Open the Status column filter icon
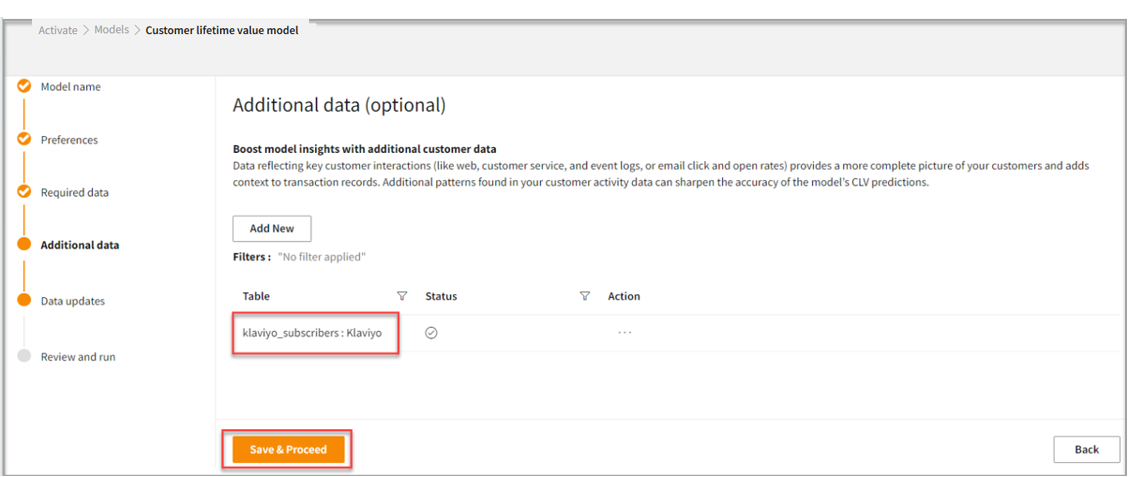Image resolution: width=1129 pixels, height=477 pixels. coord(585,296)
